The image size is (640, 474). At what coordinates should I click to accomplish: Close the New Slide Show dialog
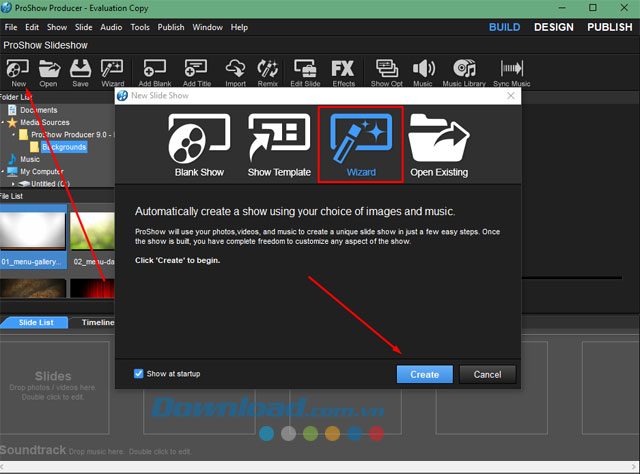pos(511,96)
